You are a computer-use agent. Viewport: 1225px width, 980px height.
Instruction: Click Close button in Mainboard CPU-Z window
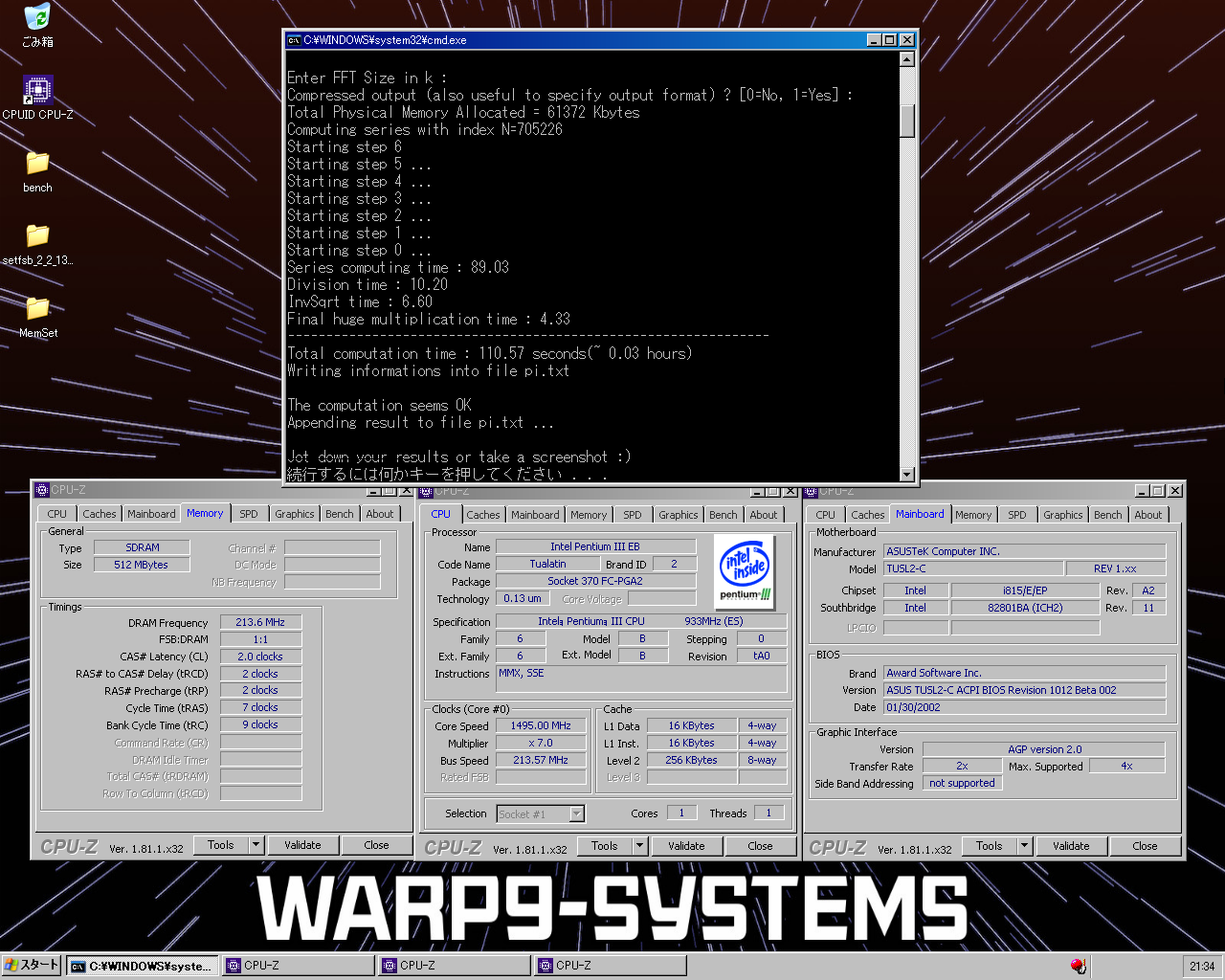click(x=1145, y=846)
